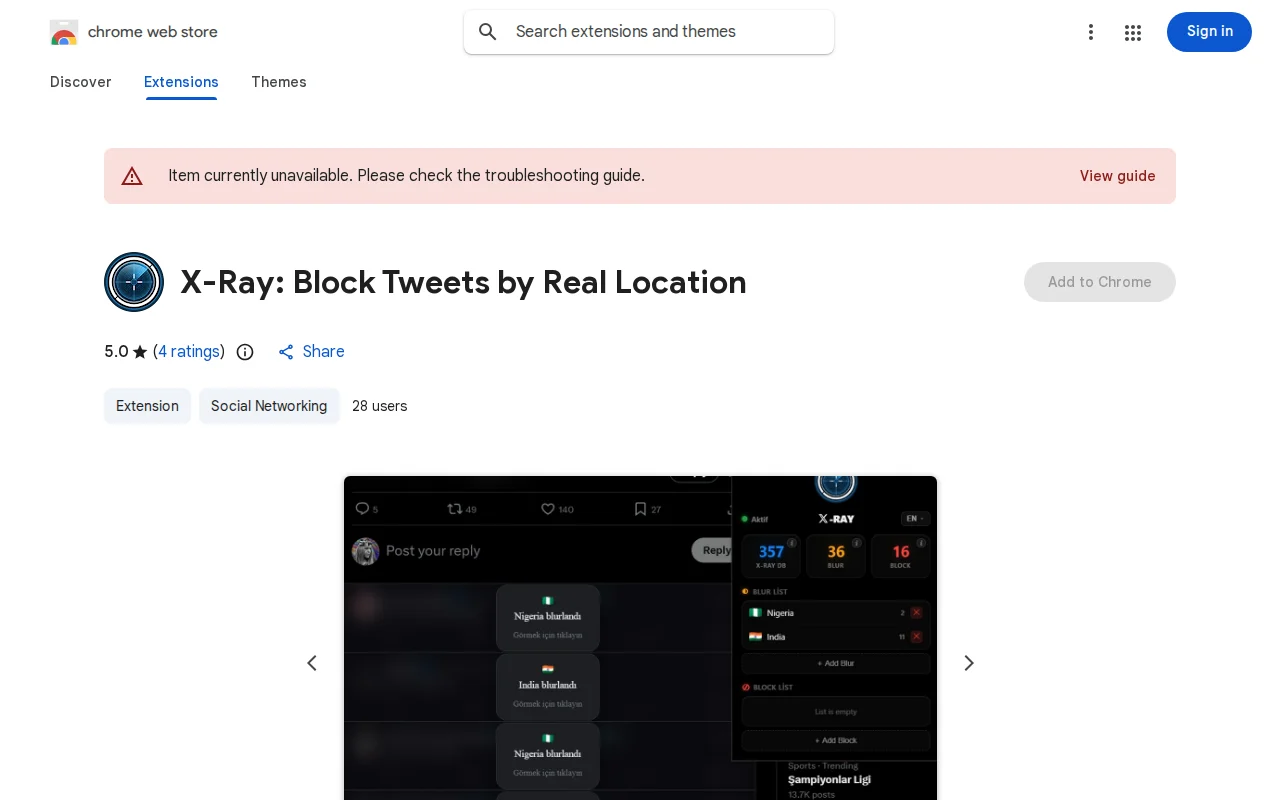Click the Share link
1280x800 pixels.
(311, 352)
